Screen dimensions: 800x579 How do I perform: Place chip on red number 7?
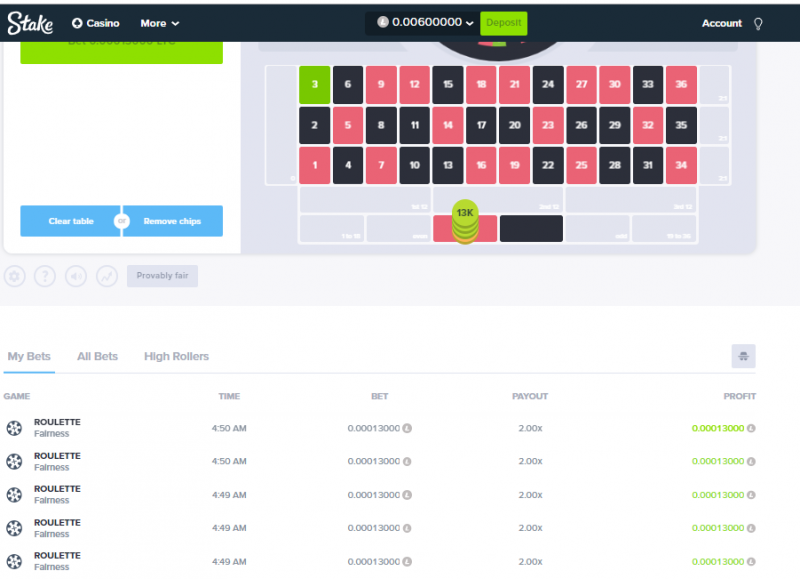click(381, 165)
